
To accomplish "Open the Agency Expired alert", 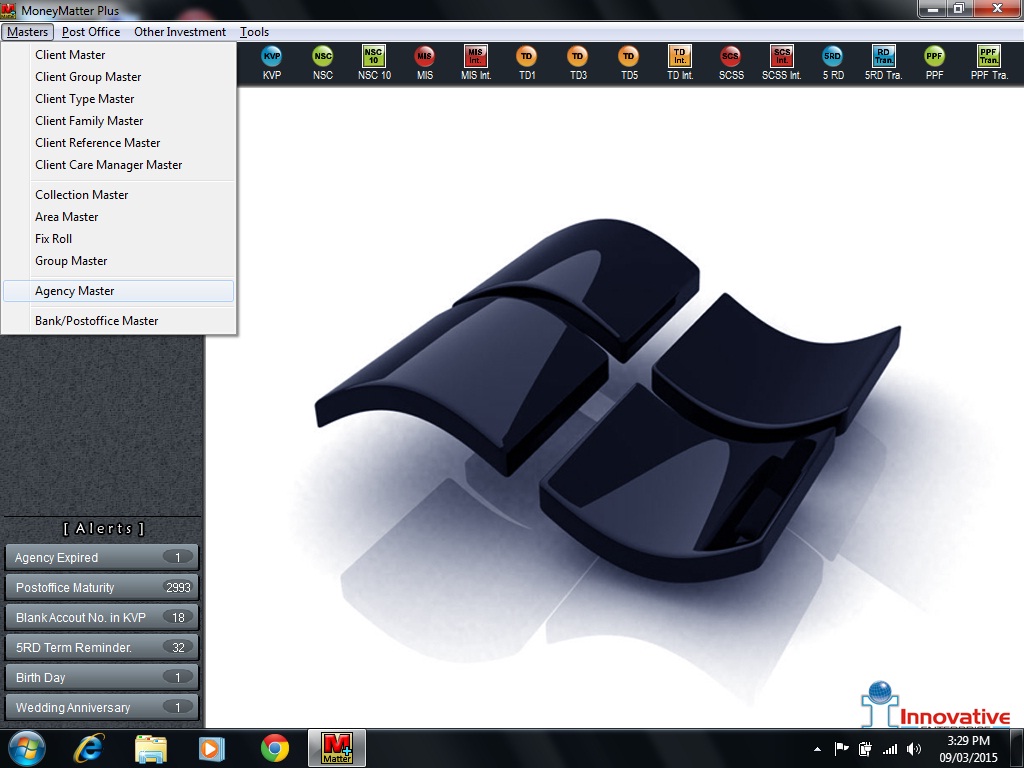I will click(x=101, y=558).
